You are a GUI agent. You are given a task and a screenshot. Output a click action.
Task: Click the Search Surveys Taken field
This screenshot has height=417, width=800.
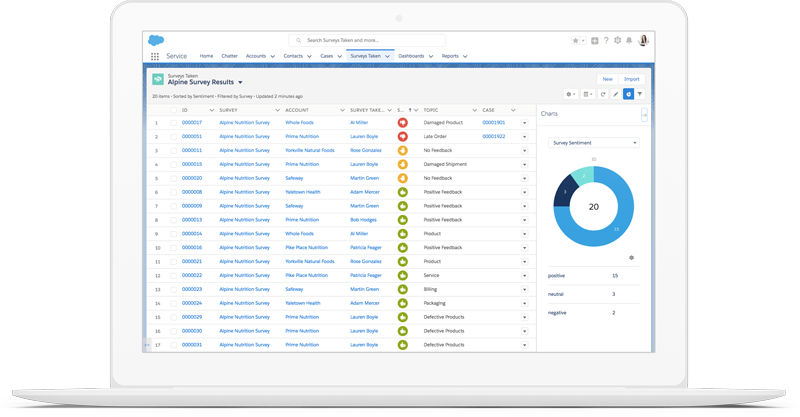pyautogui.click(x=367, y=40)
